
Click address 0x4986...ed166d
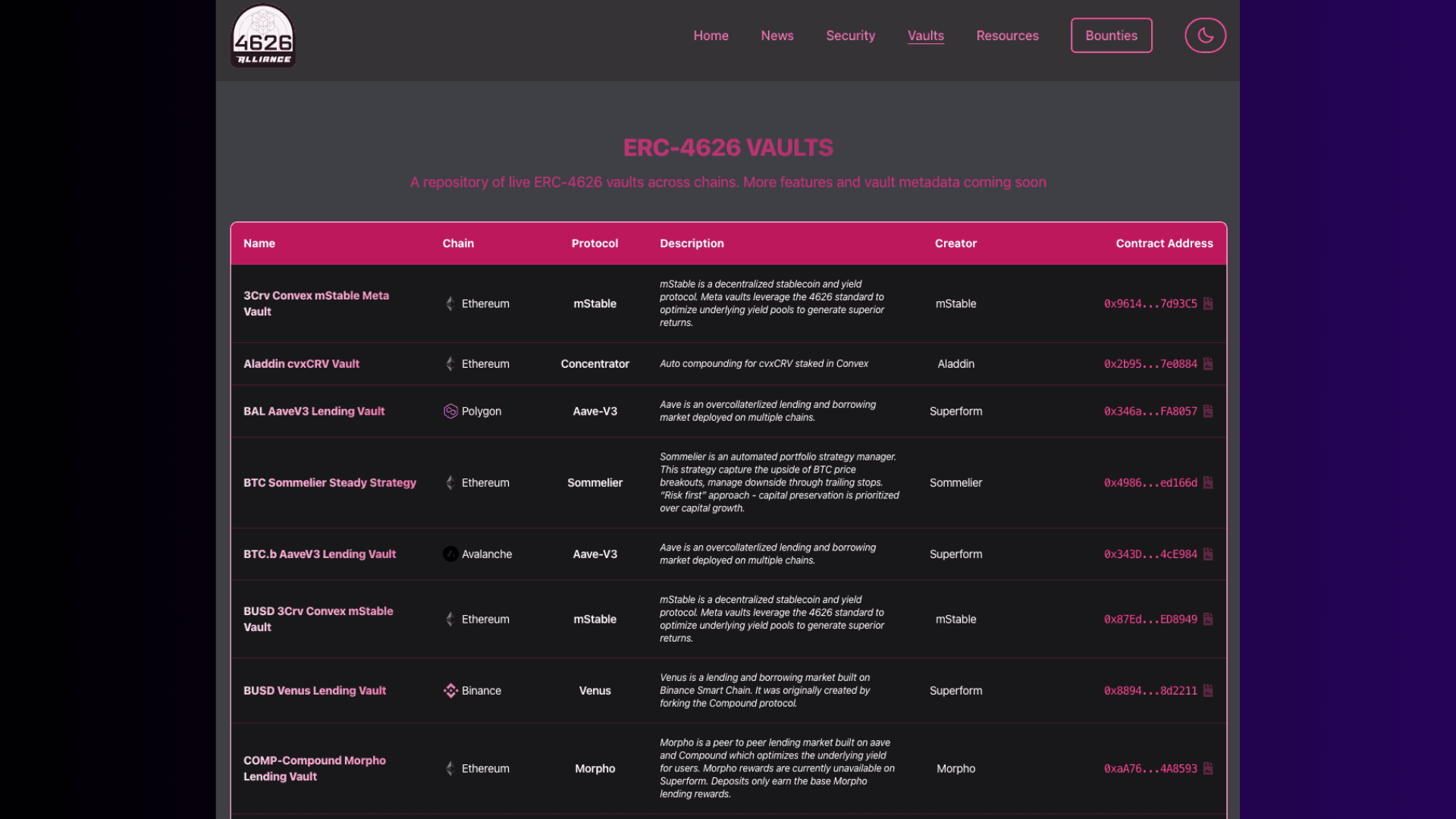coord(1150,482)
